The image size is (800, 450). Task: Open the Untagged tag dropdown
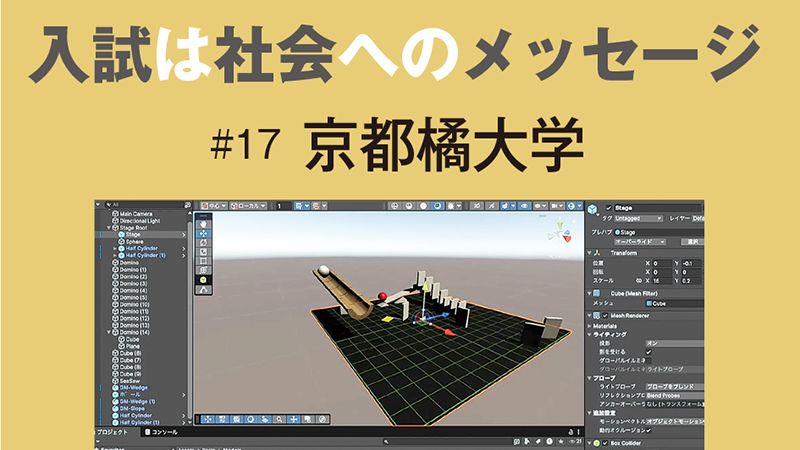638,218
